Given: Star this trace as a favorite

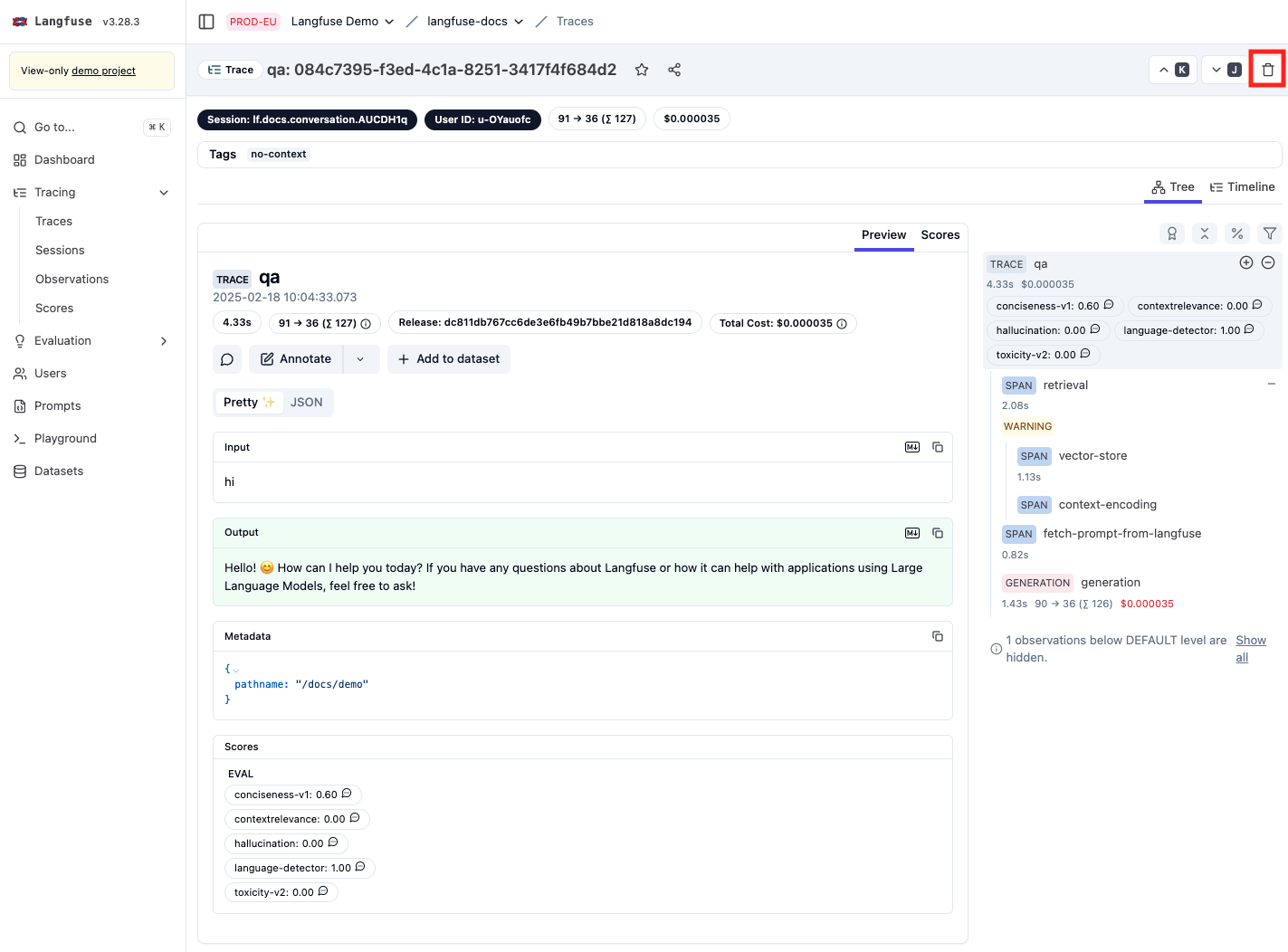Looking at the screenshot, I should (x=642, y=70).
